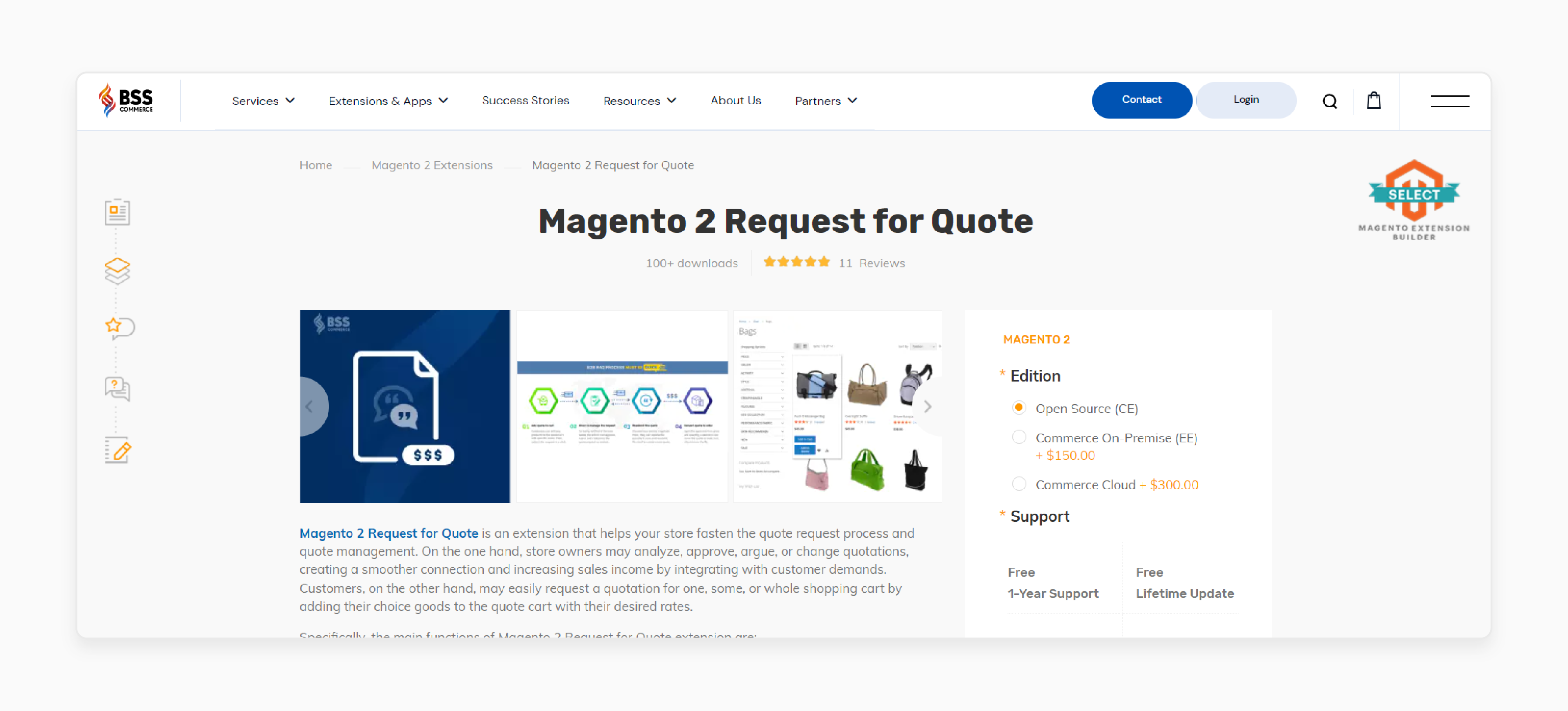Screen dimensions: 1568x711
Task: Click the Magento Select Extension Builder badge
Action: (x=1414, y=200)
